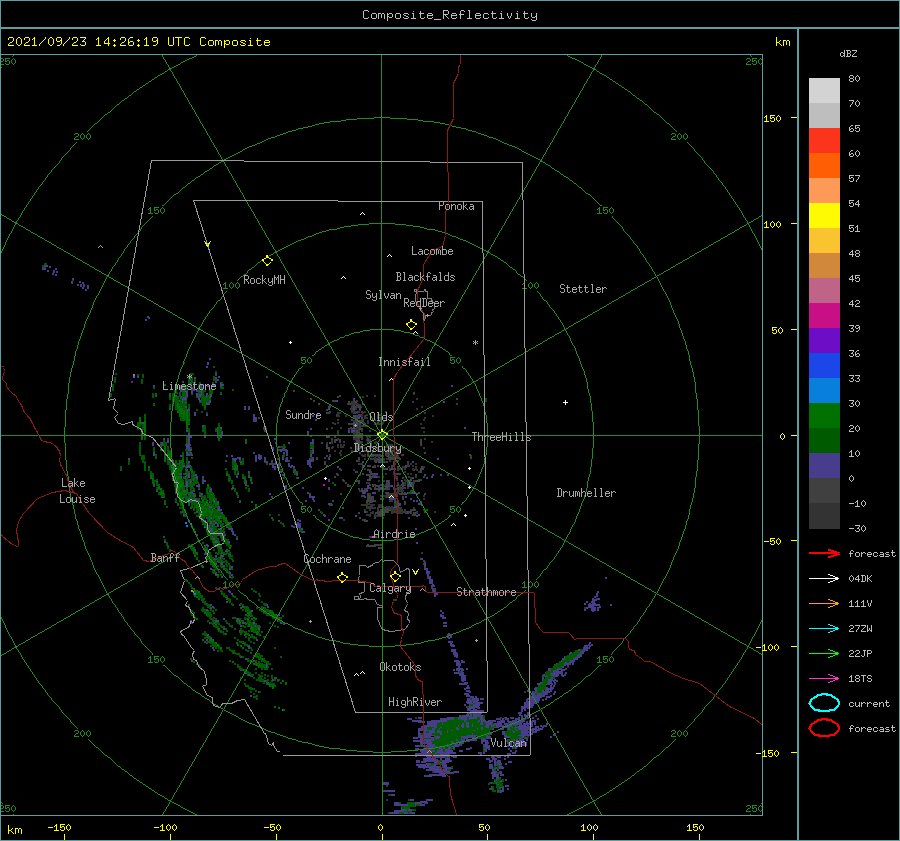Click the HighRiver label
The image size is (900, 841).
point(415,702)
